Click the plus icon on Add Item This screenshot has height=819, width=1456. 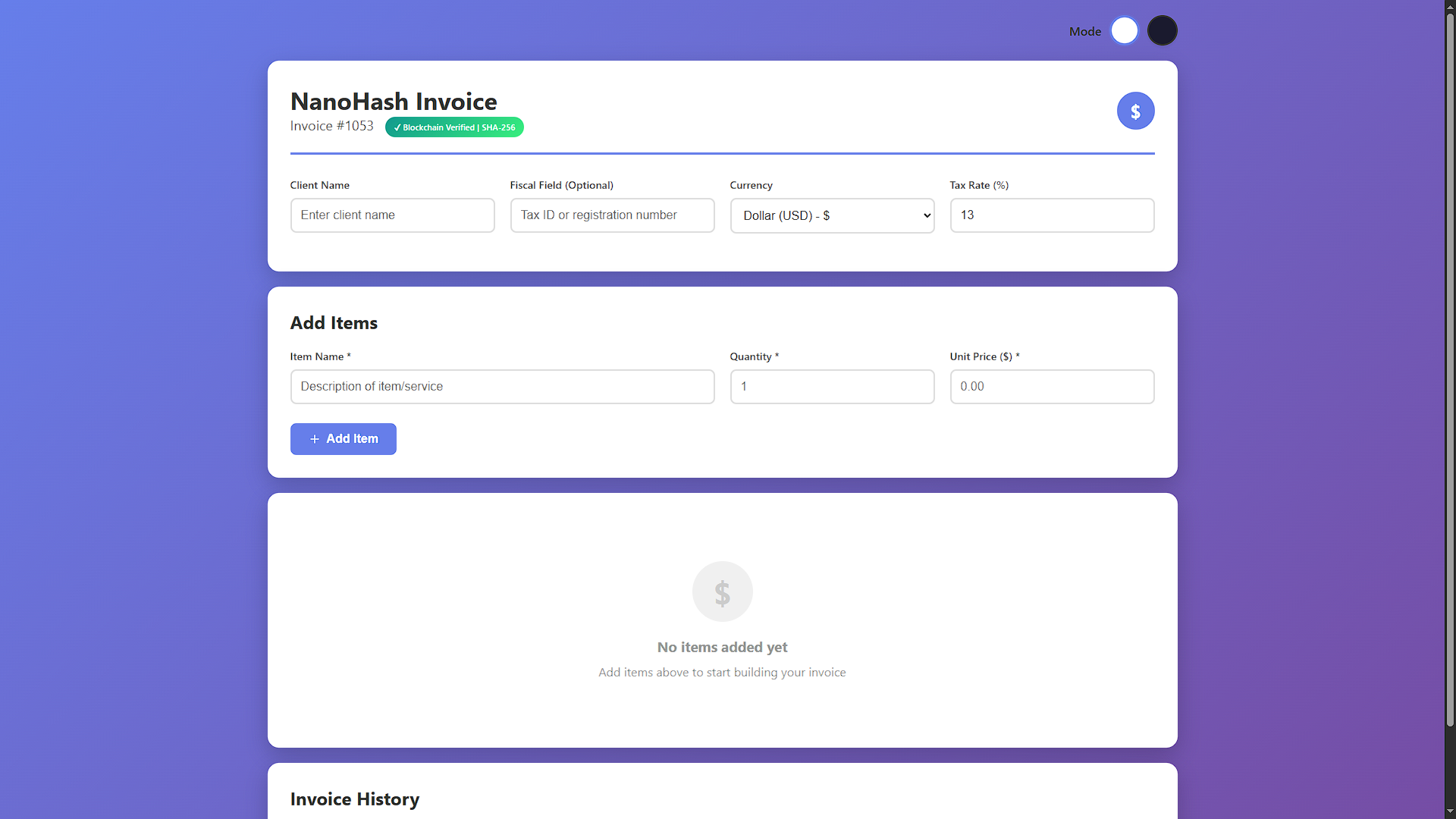(315, 439)
